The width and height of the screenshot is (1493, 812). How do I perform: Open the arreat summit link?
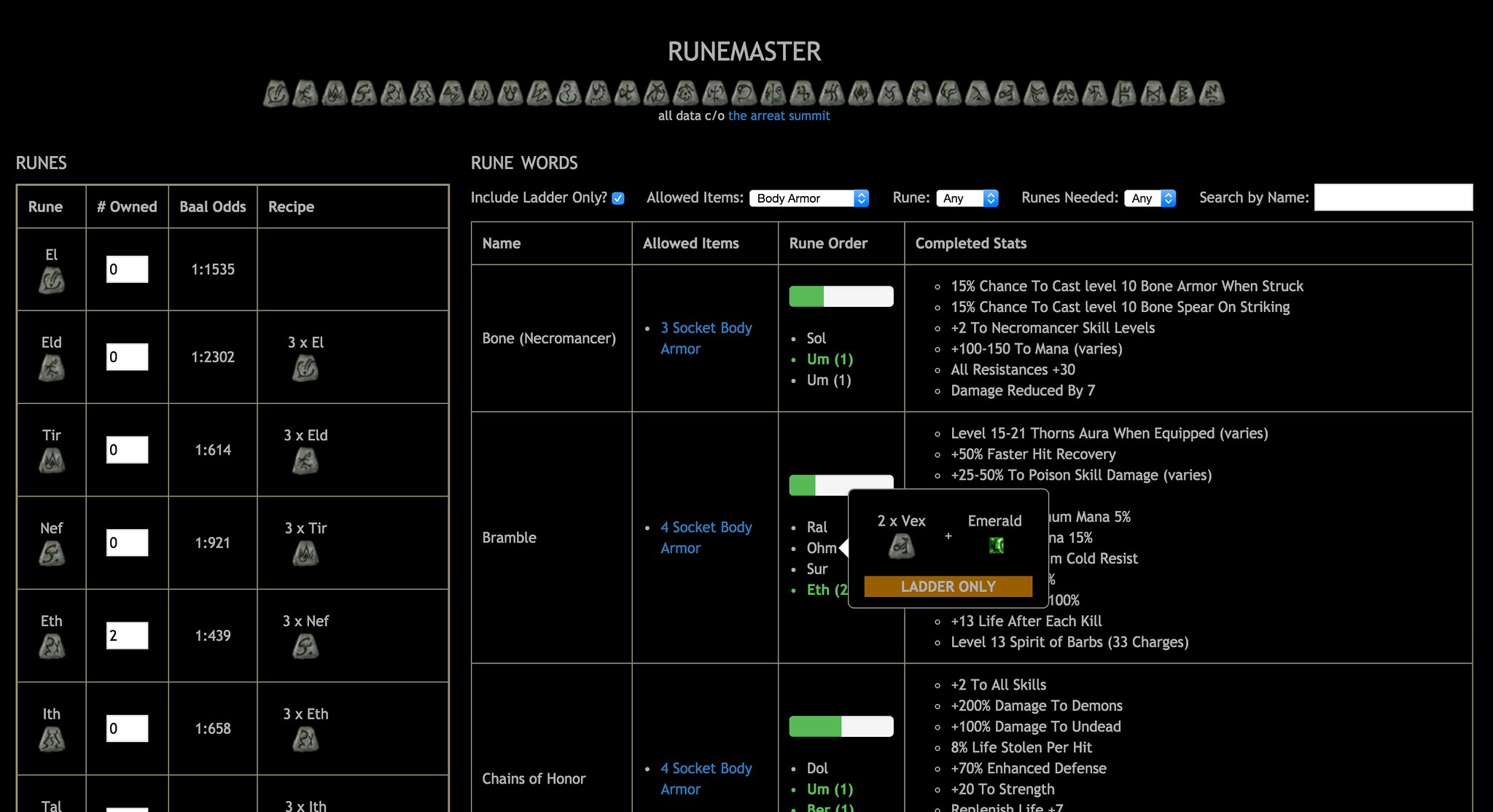[779, 116]
